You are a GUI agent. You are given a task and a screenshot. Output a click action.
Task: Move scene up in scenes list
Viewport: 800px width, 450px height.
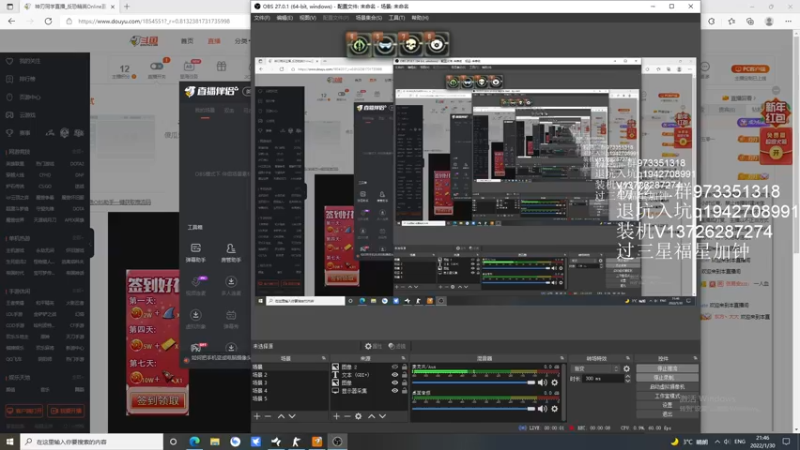pyautogui.click(x=281, y=416)
